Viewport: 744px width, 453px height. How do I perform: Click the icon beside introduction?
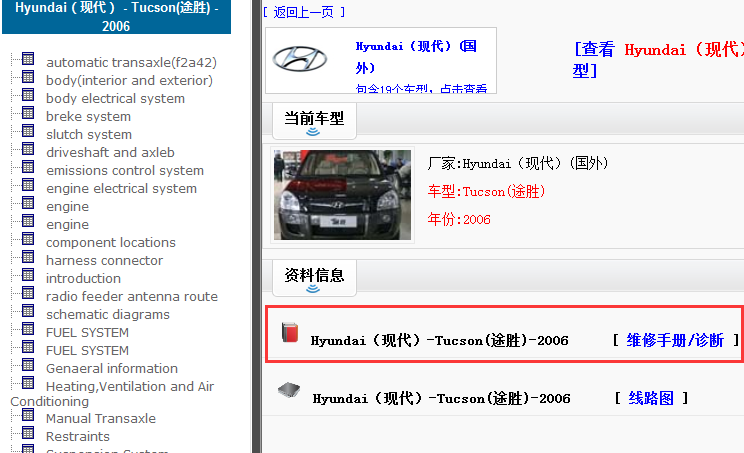[x=28, y=275]
